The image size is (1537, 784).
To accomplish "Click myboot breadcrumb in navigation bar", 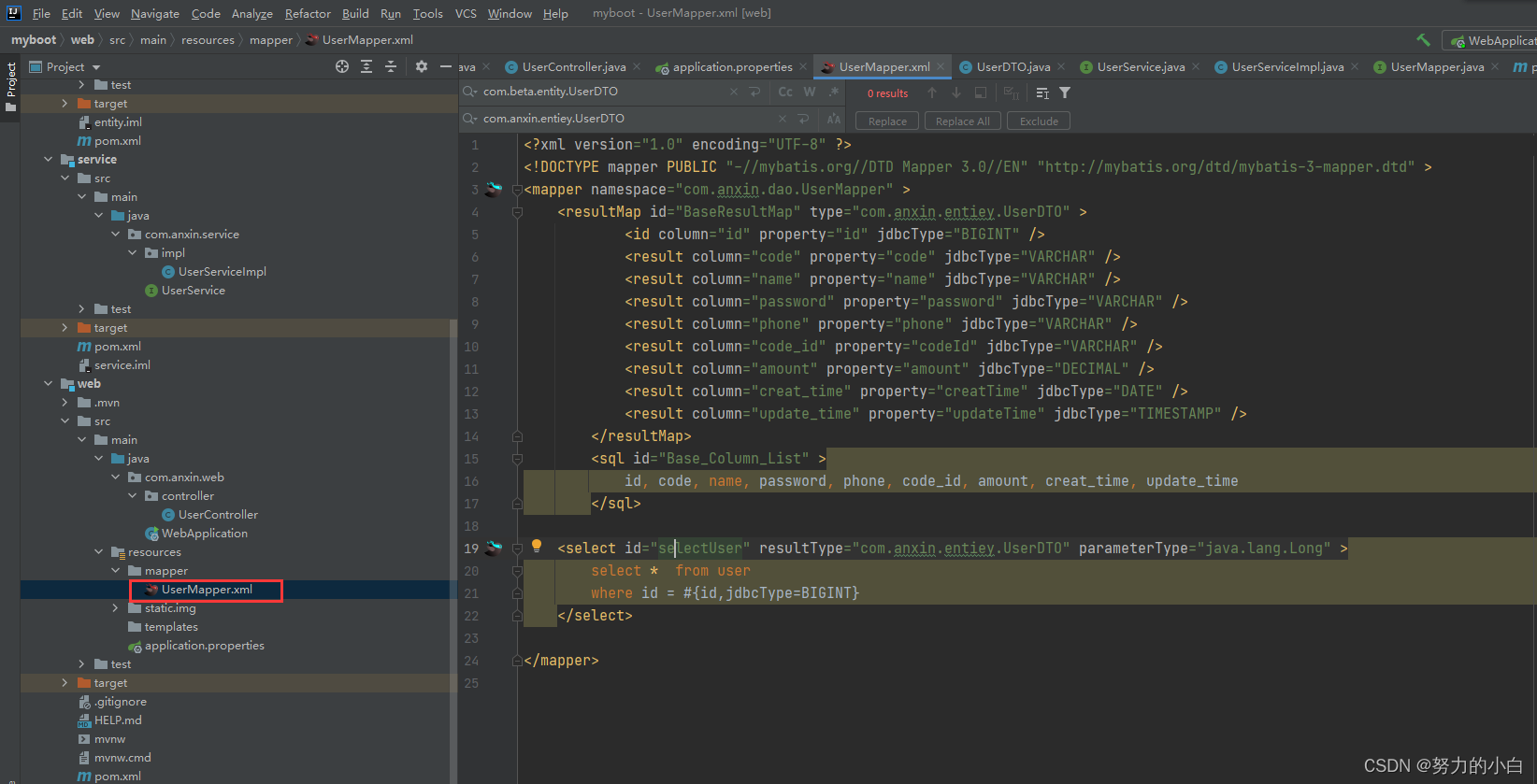I will (x=34, y=40).
